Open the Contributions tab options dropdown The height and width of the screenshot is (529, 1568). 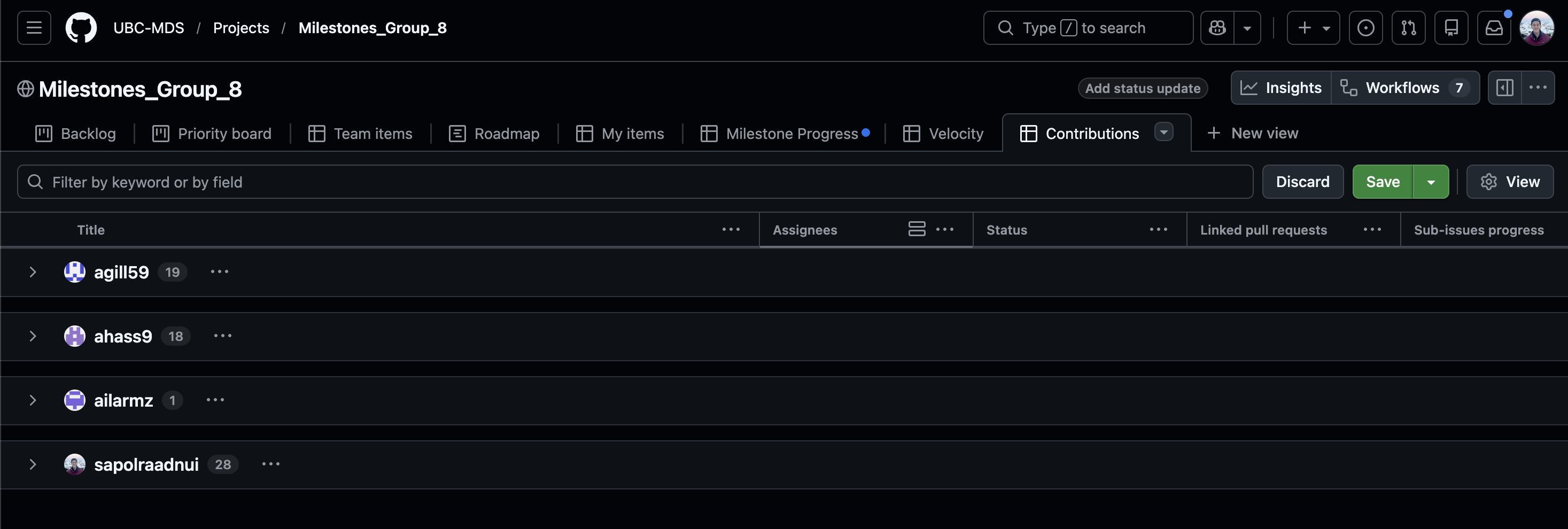(x=1163, y=132)
